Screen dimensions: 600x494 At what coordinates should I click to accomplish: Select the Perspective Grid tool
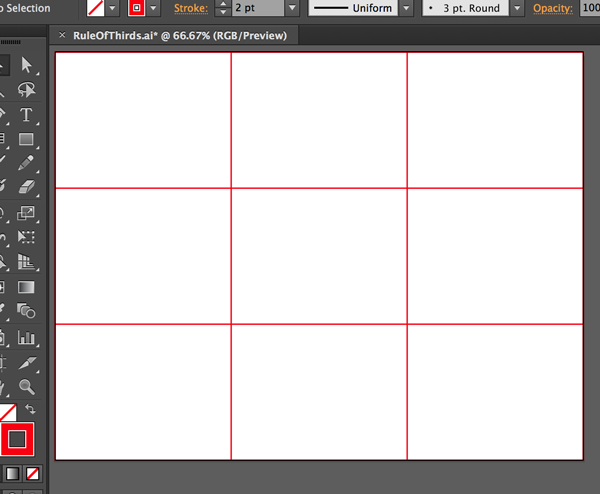(x=26, y=262)
